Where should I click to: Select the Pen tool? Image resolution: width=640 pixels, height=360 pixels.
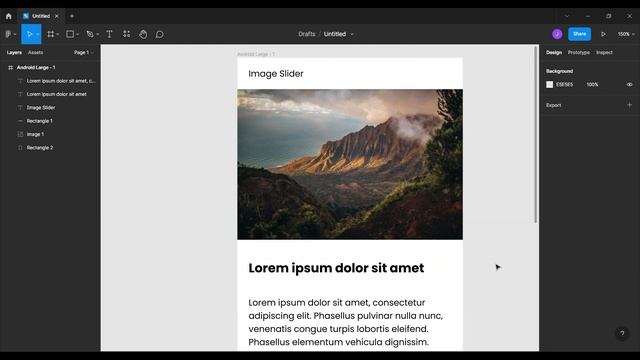point(90,34)
